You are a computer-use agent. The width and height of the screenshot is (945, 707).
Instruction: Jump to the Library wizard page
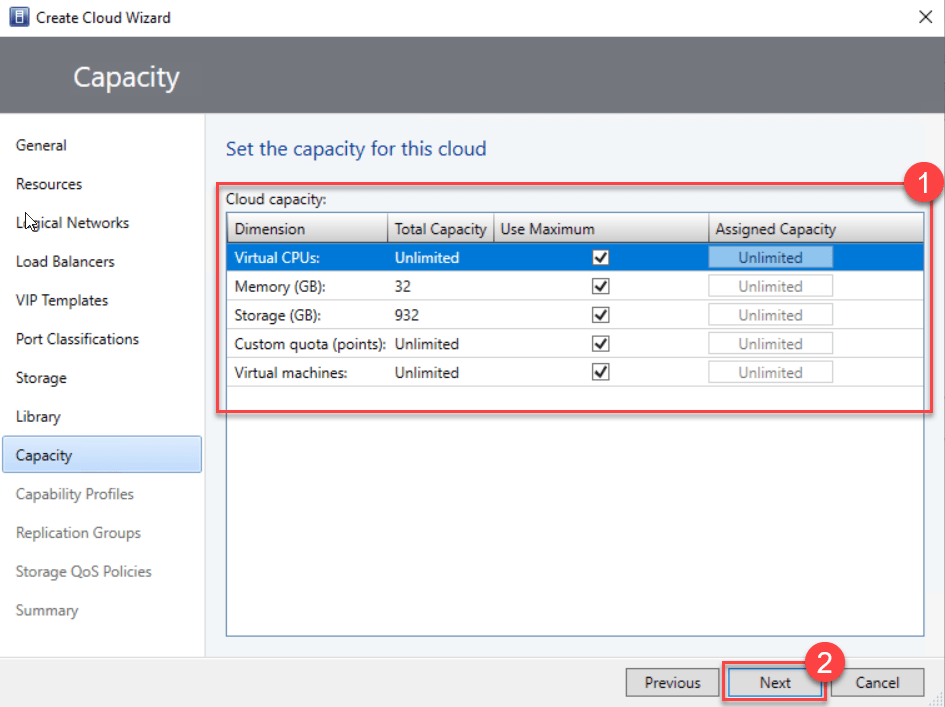click(x=38, y=417)
